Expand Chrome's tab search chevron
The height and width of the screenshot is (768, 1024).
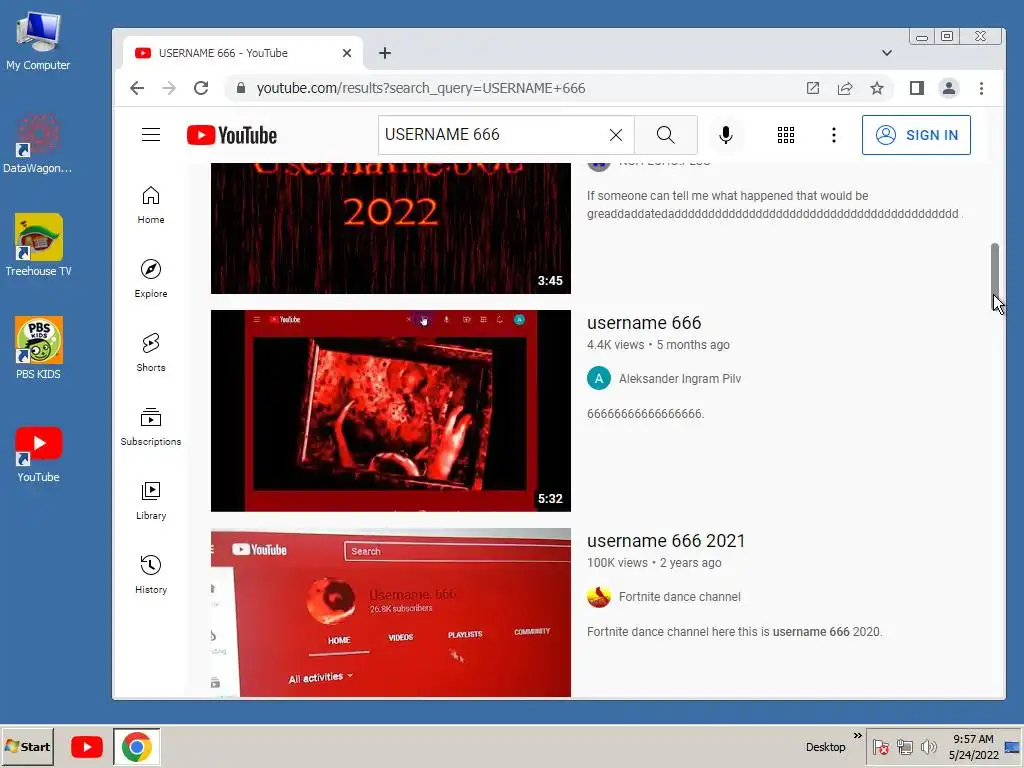pyautogui.click(x=887, y=53)
